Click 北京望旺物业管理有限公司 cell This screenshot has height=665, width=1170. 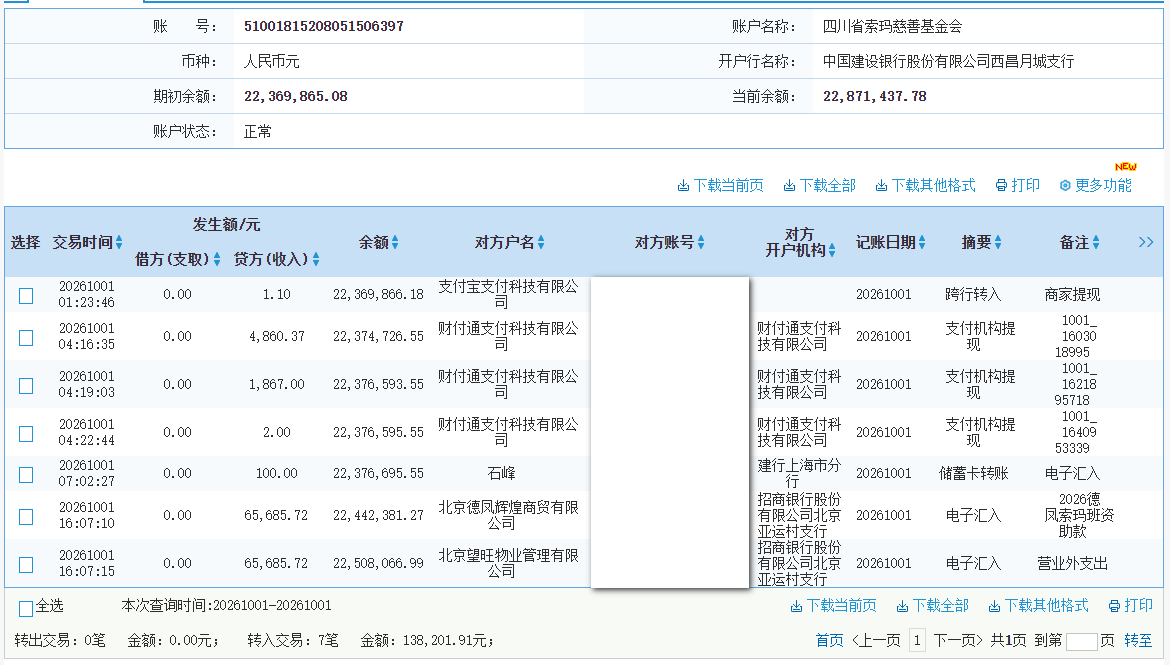click(x=508, y=563)
